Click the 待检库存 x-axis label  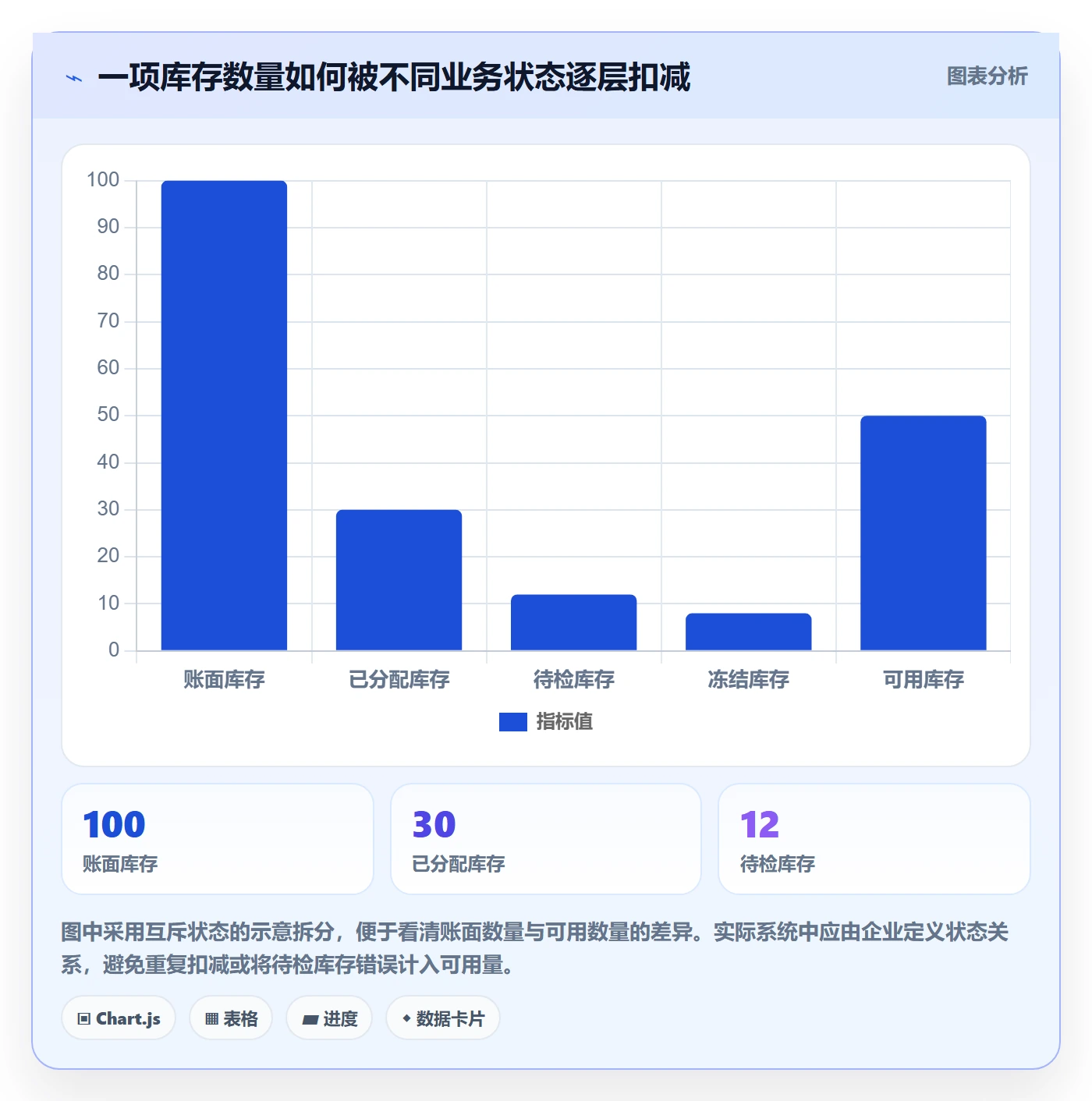coord(573,680)
